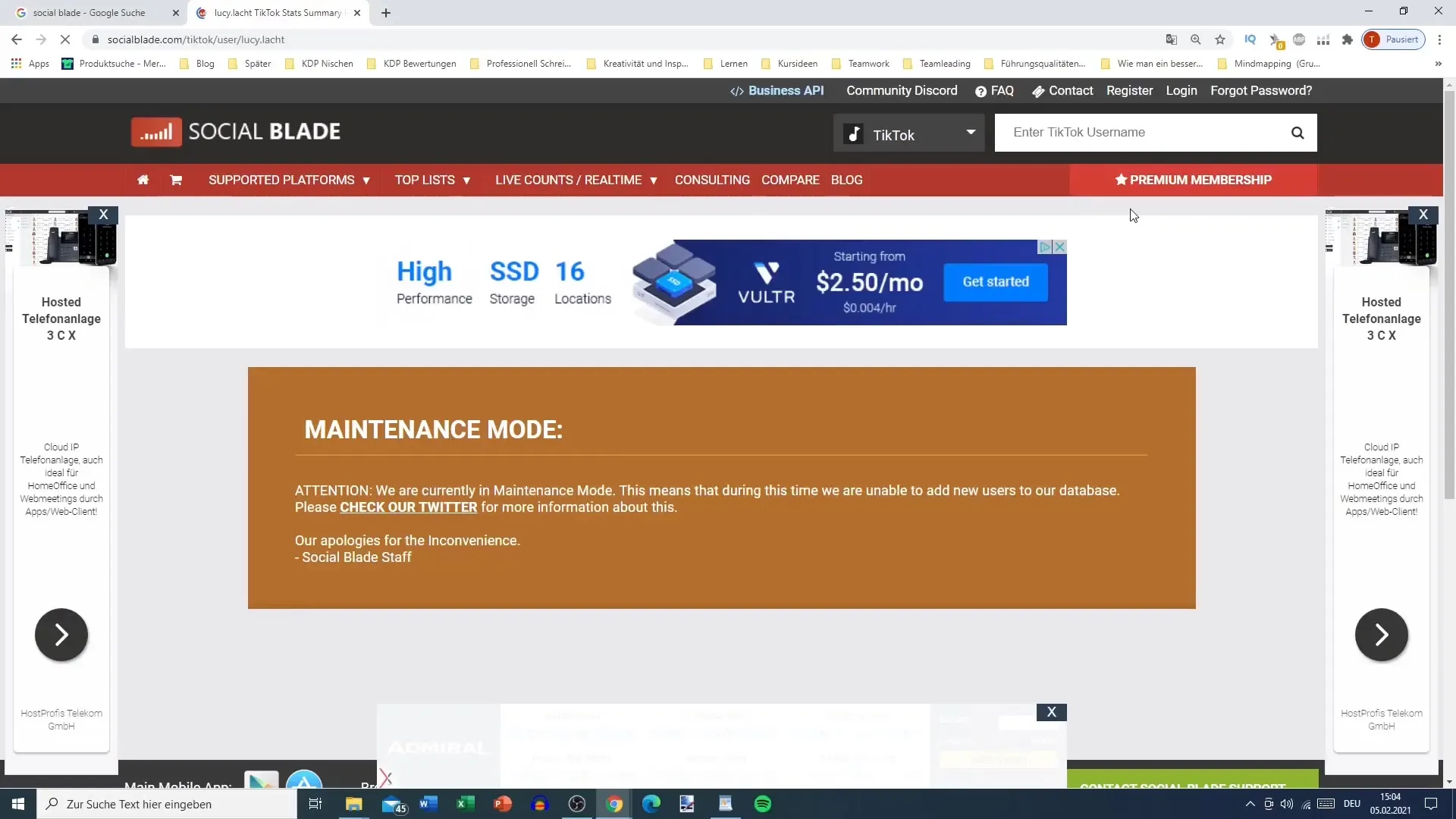The image size is (1456, 819).
Task: Follow the CHECK OUR TWITTER link
Action: pos(408,507)
